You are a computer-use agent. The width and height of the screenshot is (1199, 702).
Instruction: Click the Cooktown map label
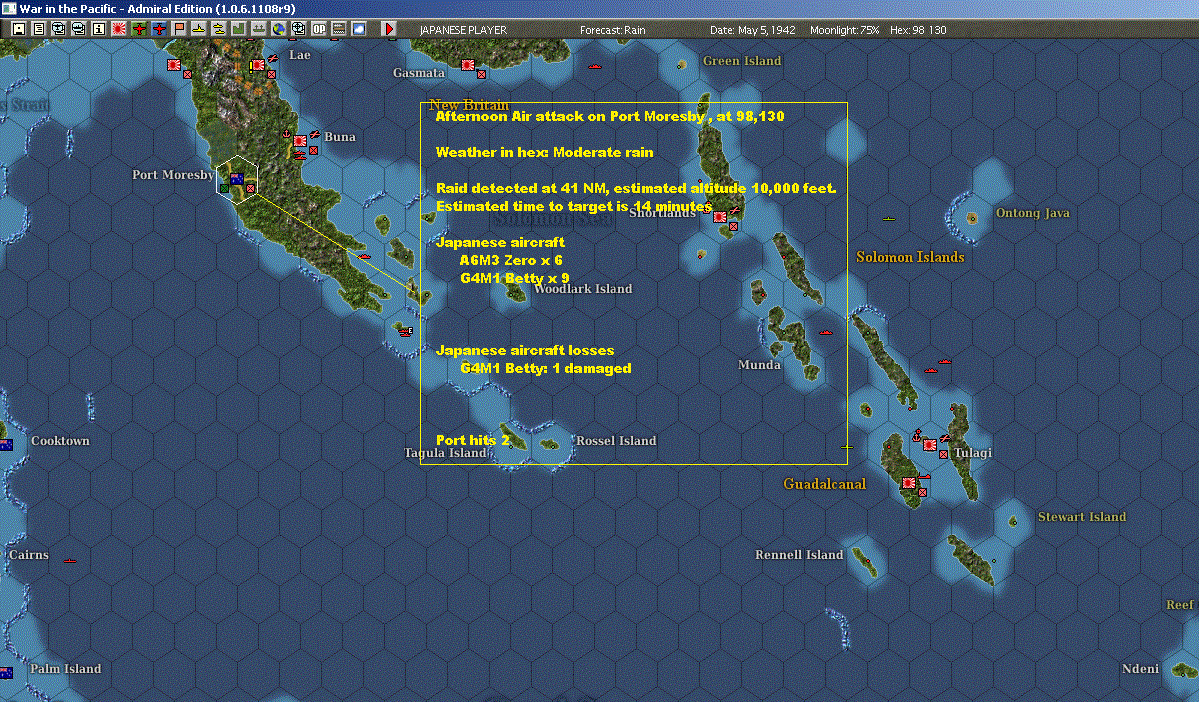(x=60, y=440)
